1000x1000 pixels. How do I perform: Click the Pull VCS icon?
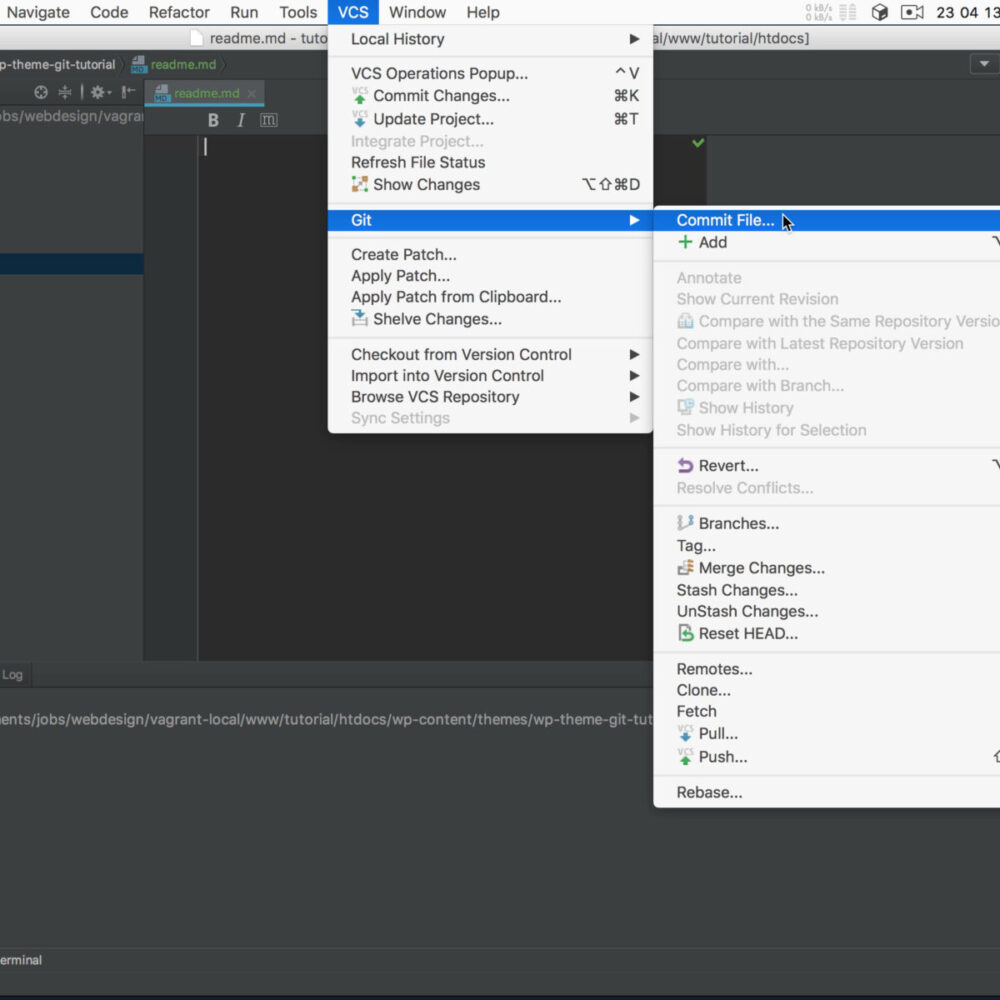(685, 733)
